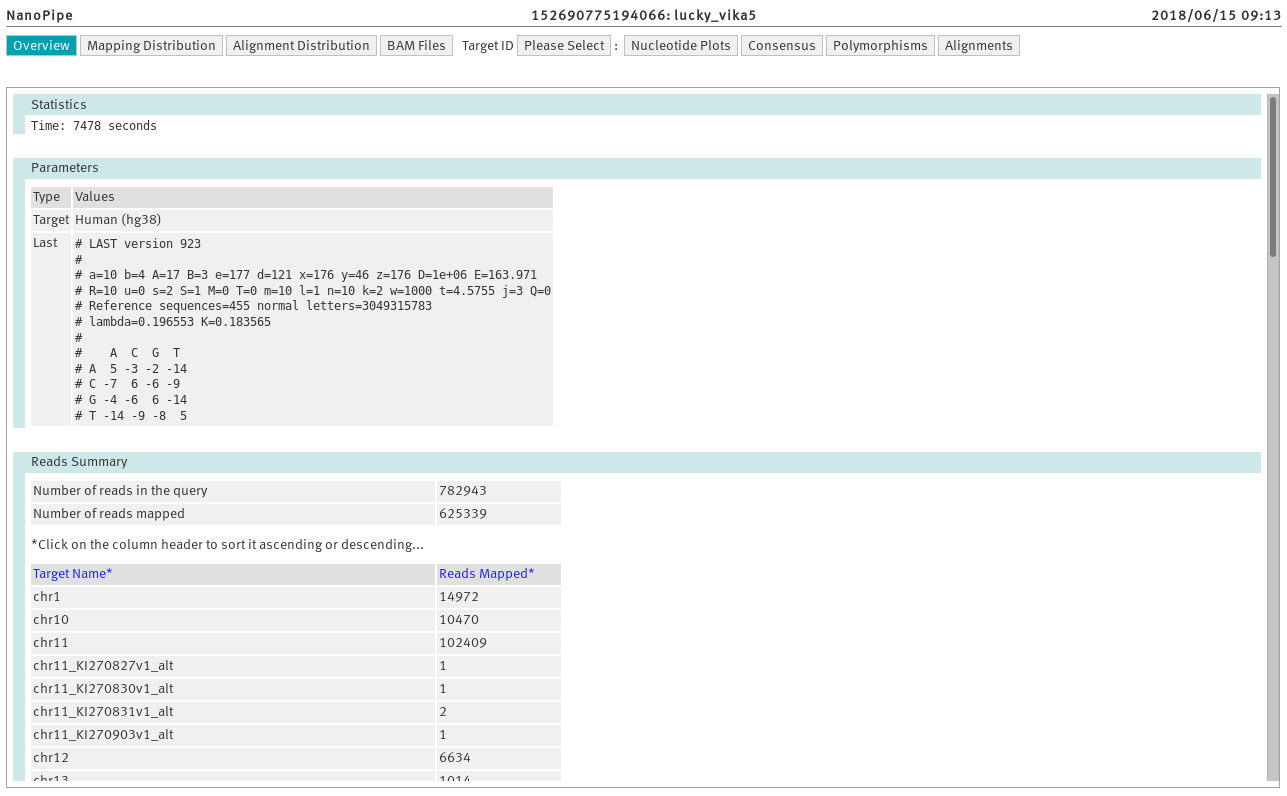Select chr11_KI270830v1_alt row name
1287x796 pixels.
coord(233,689)
